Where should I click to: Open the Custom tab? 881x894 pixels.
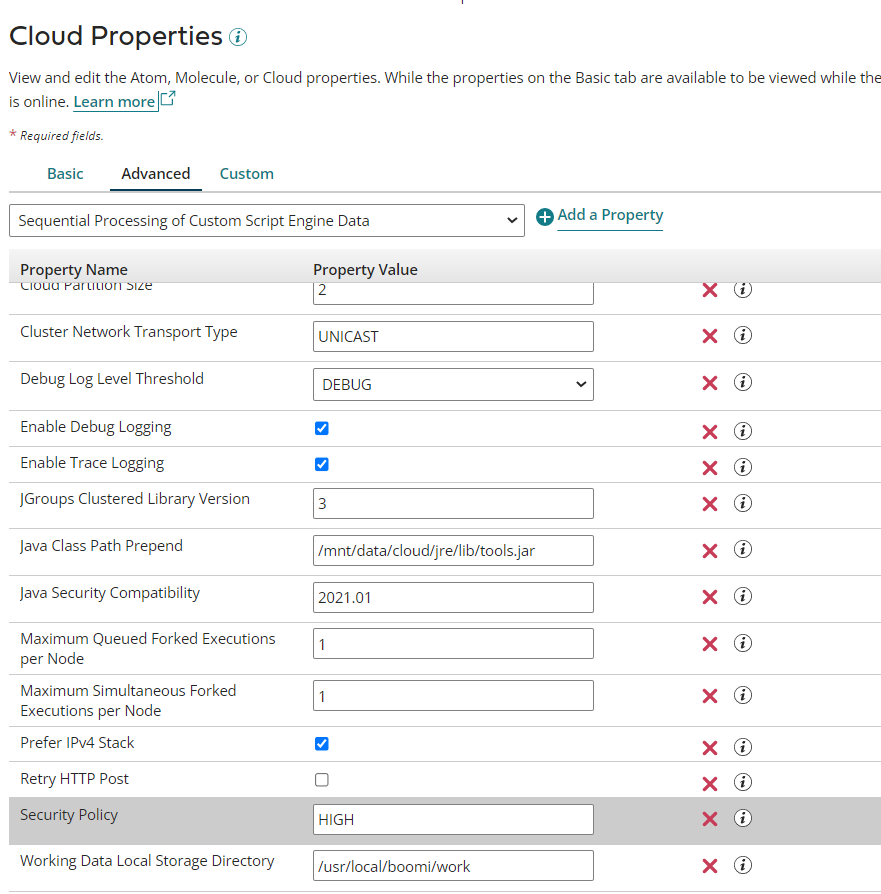pos(246,174)
